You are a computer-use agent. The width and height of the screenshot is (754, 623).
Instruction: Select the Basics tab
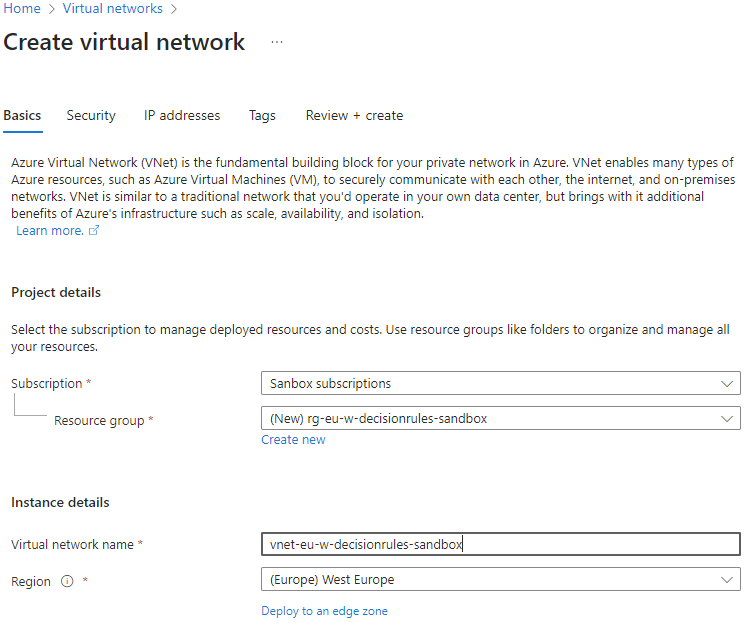point(23,116)
